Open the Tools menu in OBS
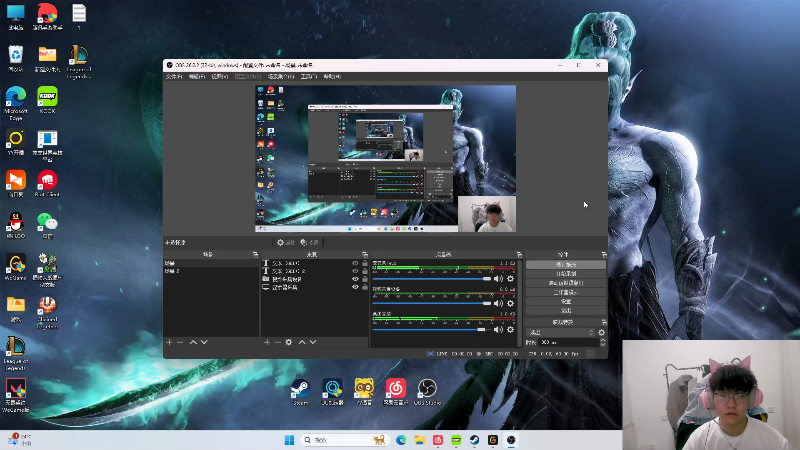Screen dimensions: 800x450 [x=309, y=76]
